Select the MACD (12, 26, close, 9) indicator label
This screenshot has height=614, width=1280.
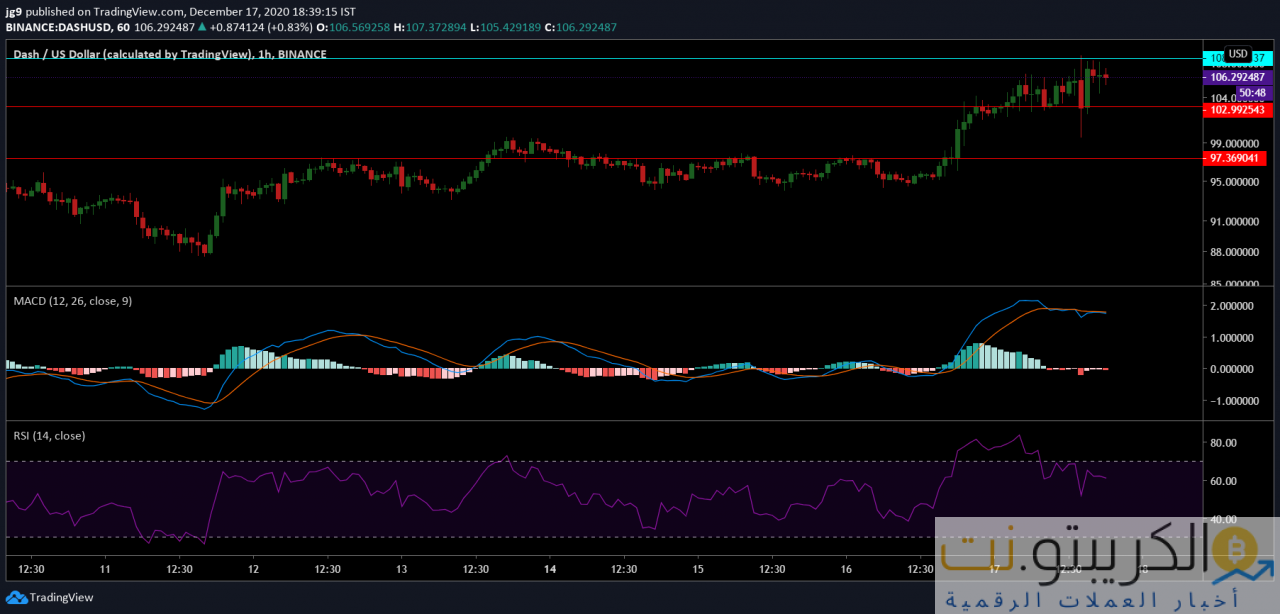tap(71, 300)
